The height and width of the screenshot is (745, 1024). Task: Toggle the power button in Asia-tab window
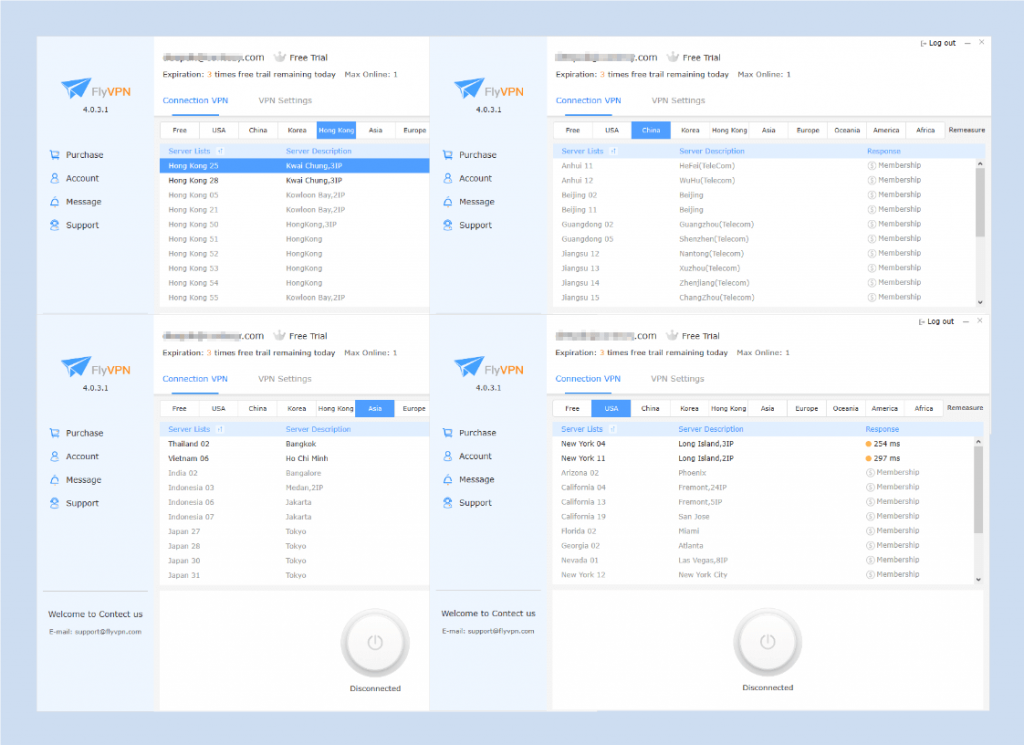[x=375, y=642]
